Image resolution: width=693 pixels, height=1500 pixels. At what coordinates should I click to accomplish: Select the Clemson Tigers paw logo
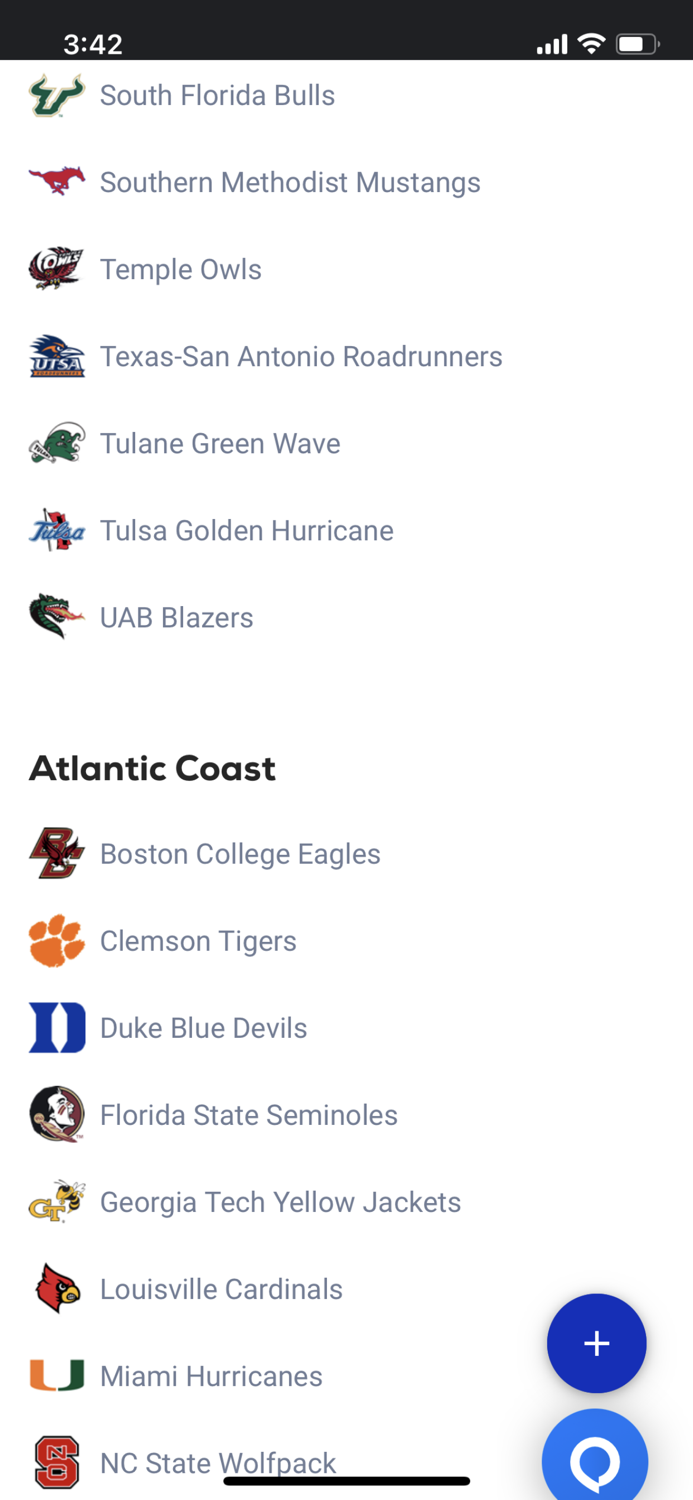56,940
